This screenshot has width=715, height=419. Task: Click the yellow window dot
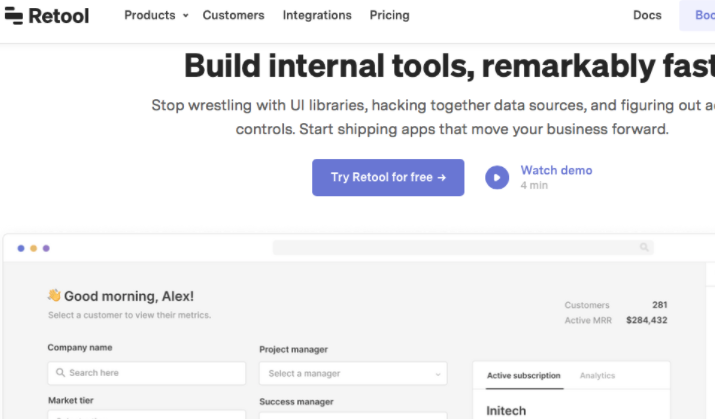[x=33, y=248]
